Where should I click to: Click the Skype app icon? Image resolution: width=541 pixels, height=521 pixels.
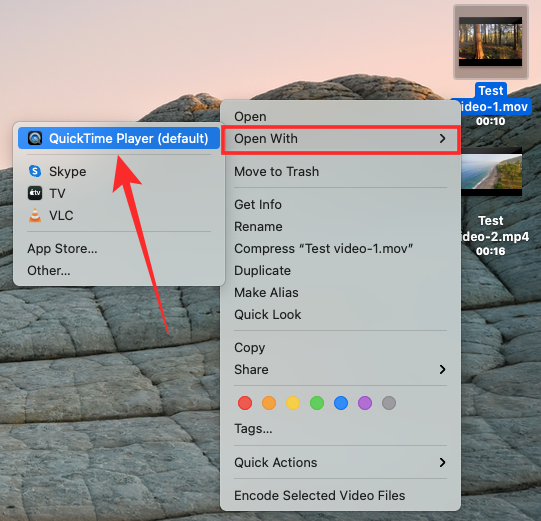pyautogui.click(x=35, y=171)
